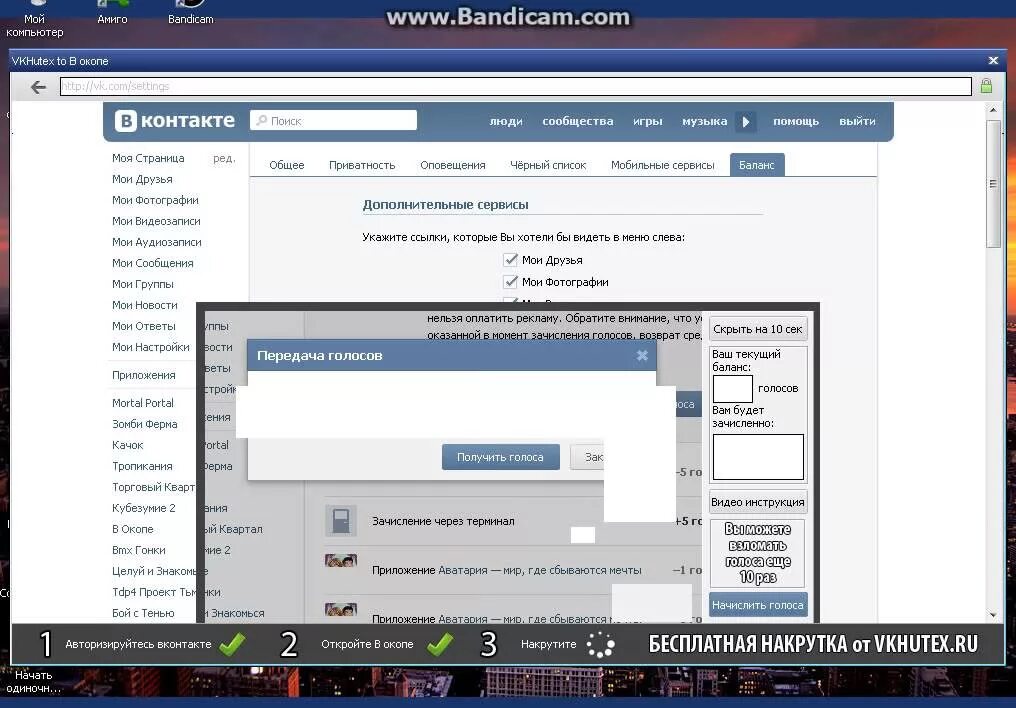The image size is (1016, 708).
Task: Click the Начислить голоса button
Action: [x=758, y=605]
